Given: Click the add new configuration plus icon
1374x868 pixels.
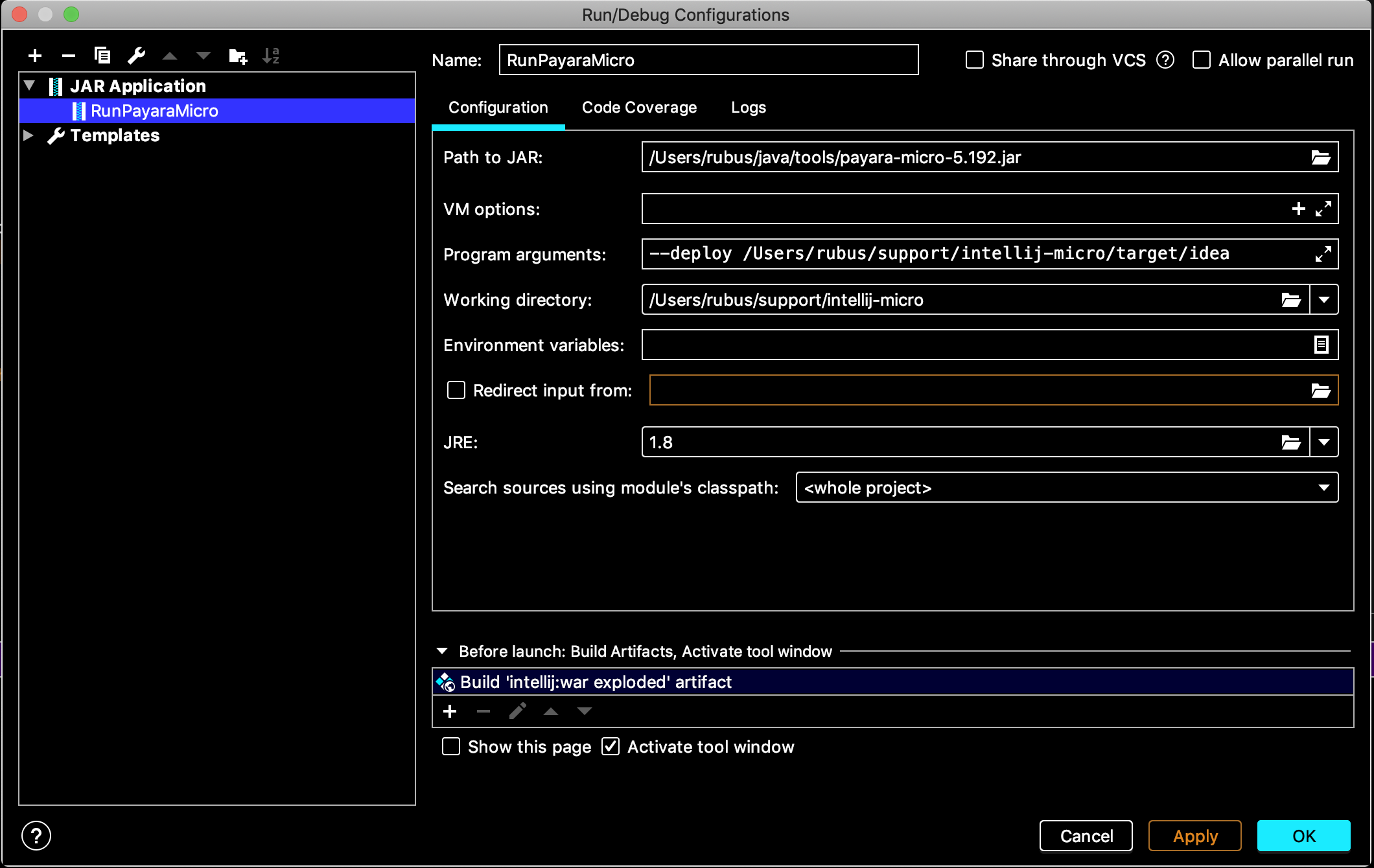Looking at the screenshot, I should (x=35, y=56).
